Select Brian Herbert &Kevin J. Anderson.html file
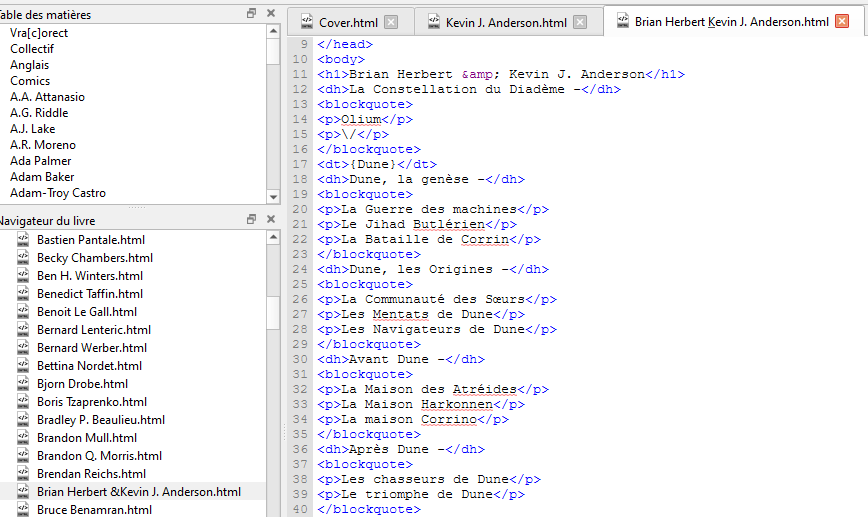Screen dimensions: 868x517 click(x=139, y=492)
